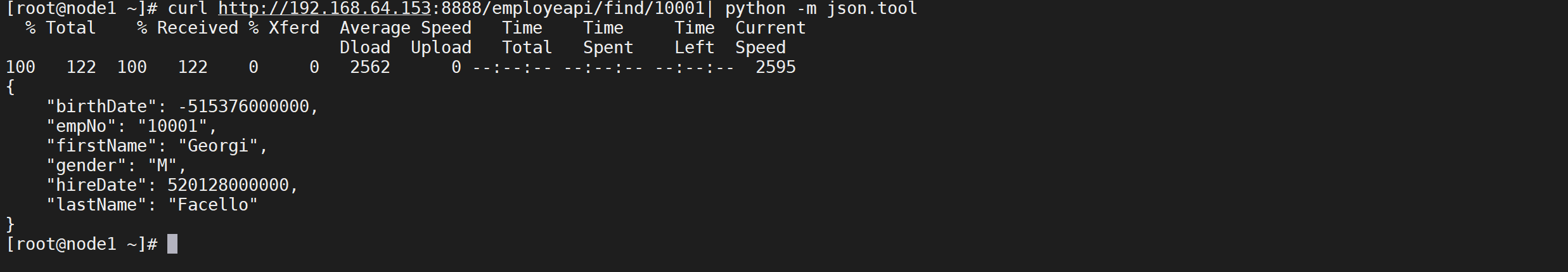
Task: Click the Upload column header
Action: coord(441,48)
